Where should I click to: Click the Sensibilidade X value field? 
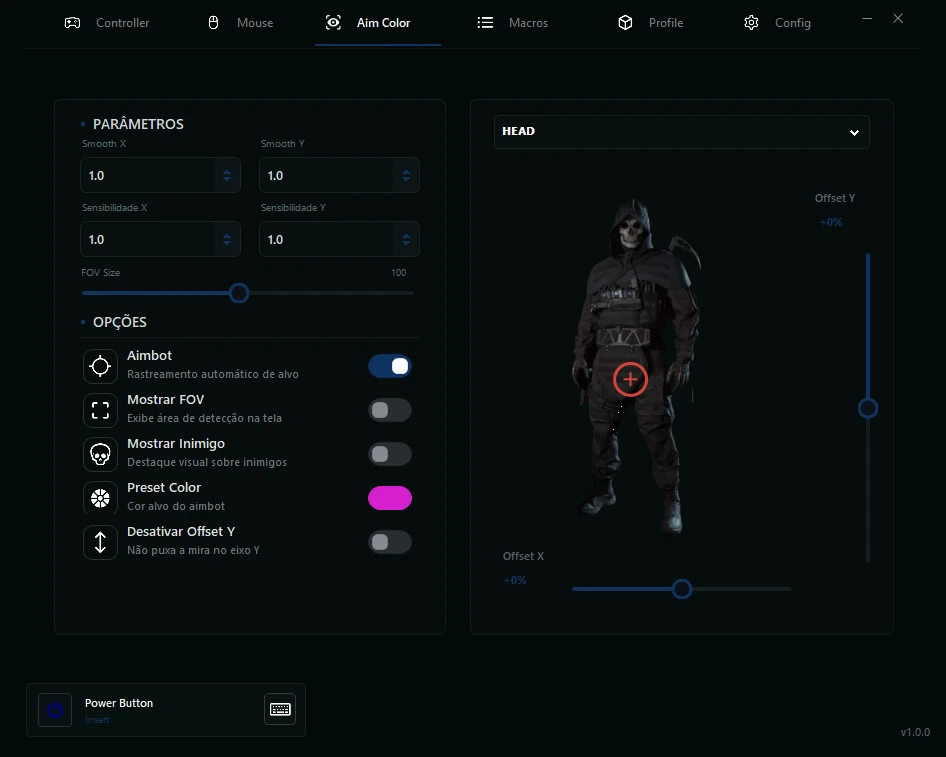click(160, 239)
